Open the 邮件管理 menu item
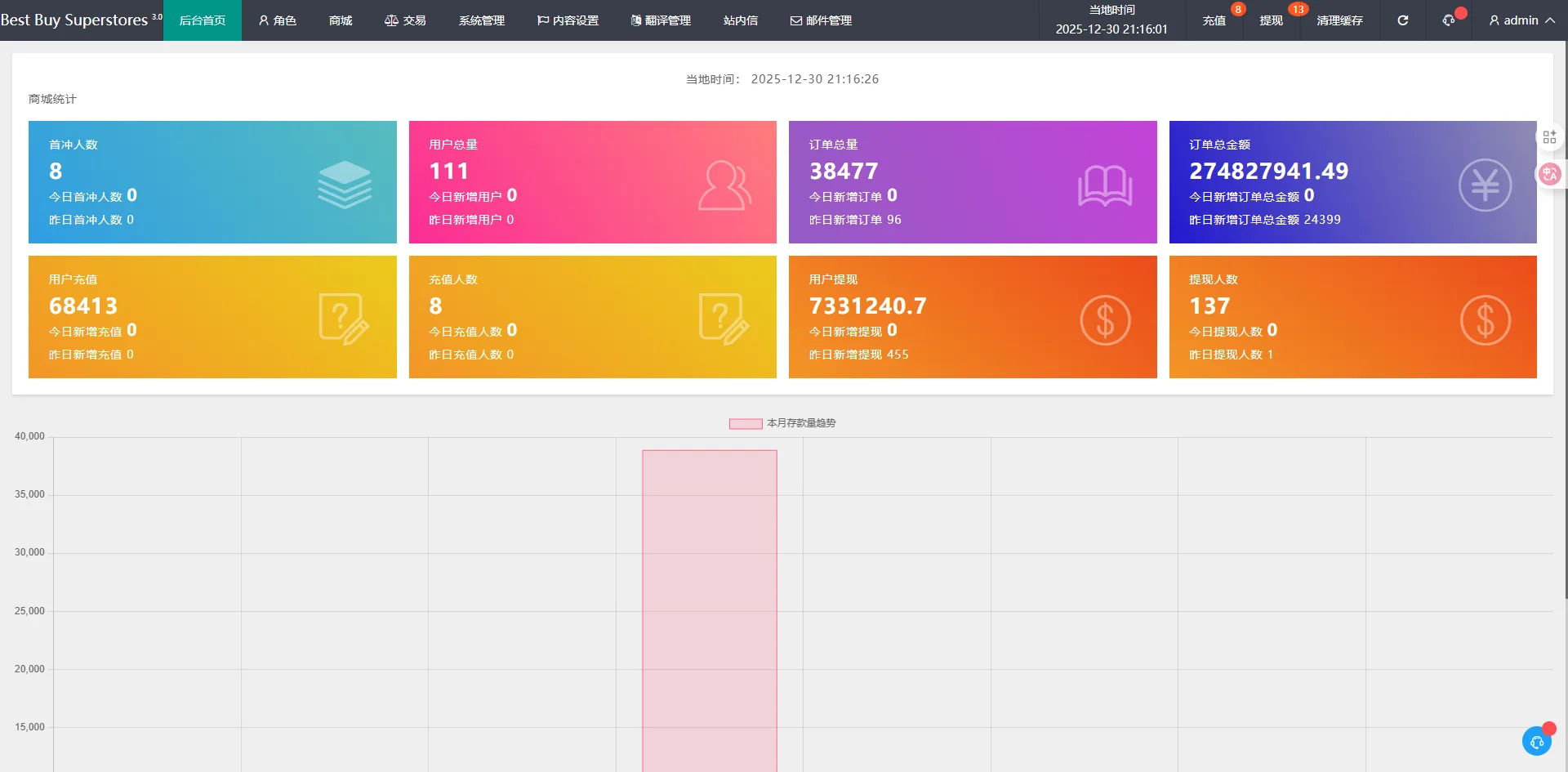Viewport: 1568px width, 772px height. coord(821,20)
